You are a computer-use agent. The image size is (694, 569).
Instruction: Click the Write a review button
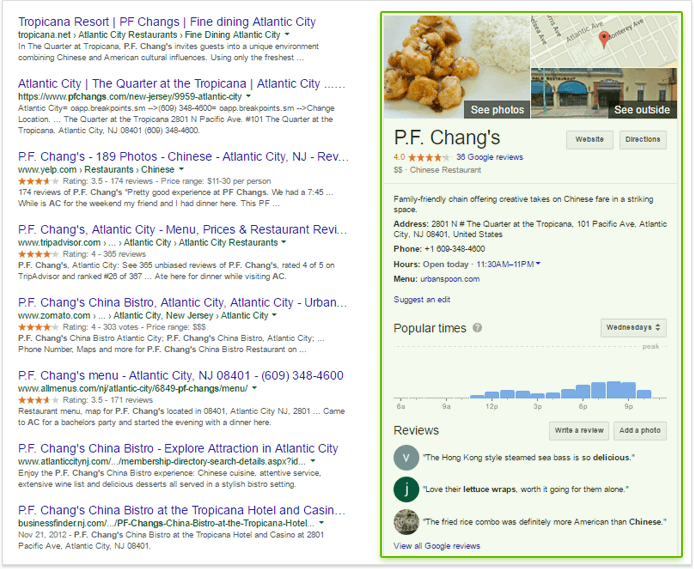point(579,431)
